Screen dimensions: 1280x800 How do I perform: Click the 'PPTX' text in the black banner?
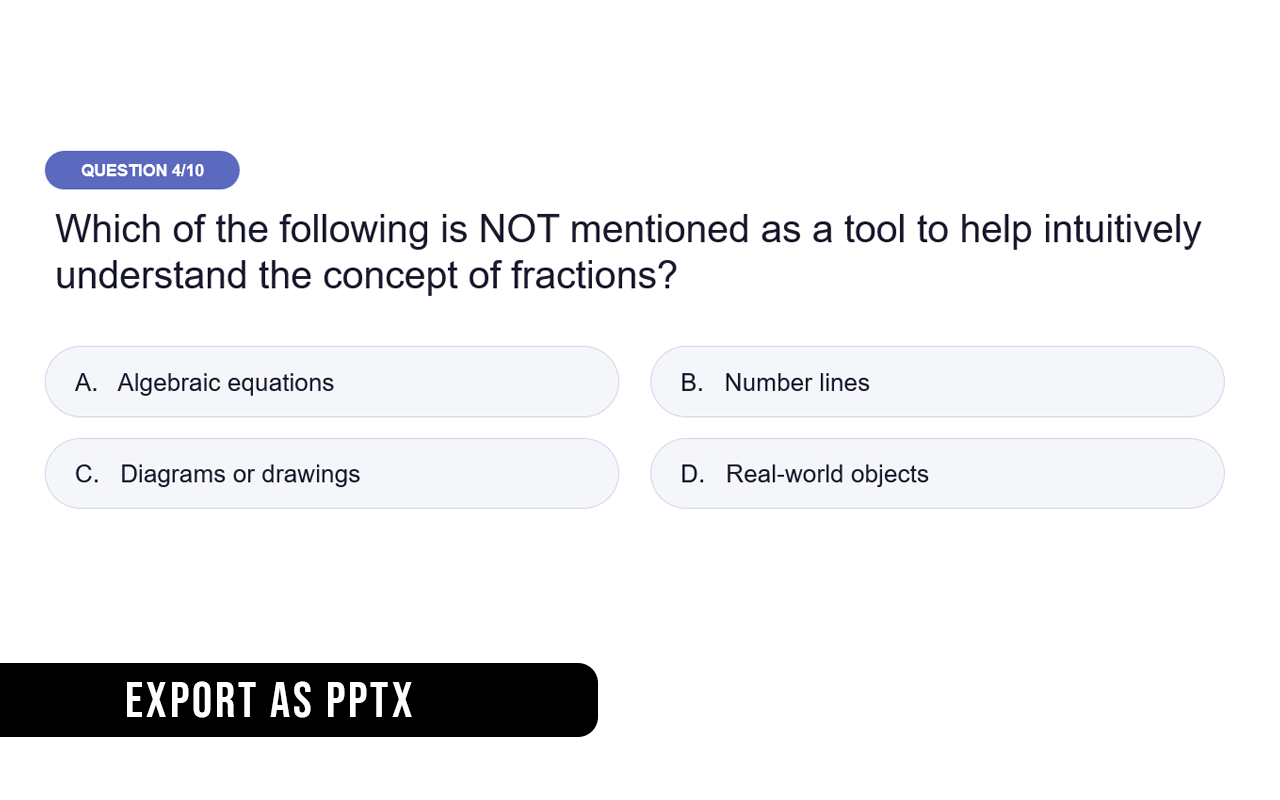point(369,700)
